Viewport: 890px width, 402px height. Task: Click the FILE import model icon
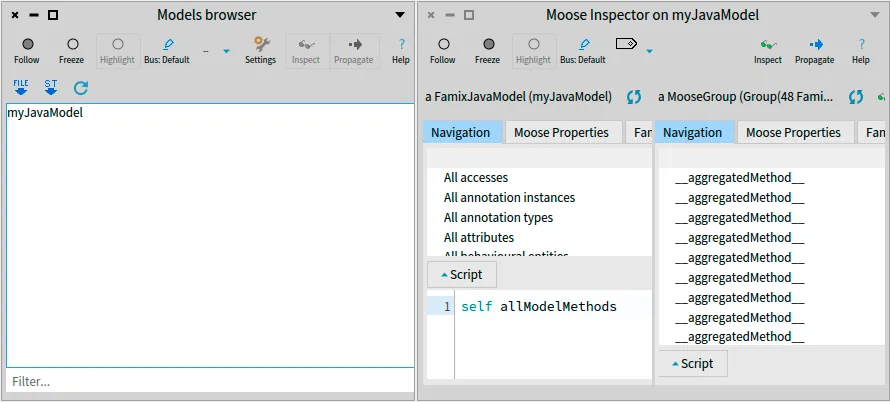tap(21, 87)
